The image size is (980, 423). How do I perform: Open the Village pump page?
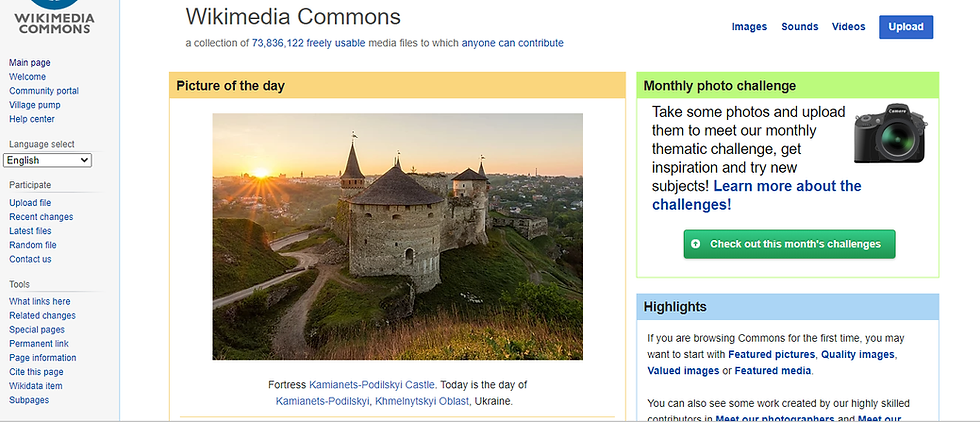pos(36,105)
